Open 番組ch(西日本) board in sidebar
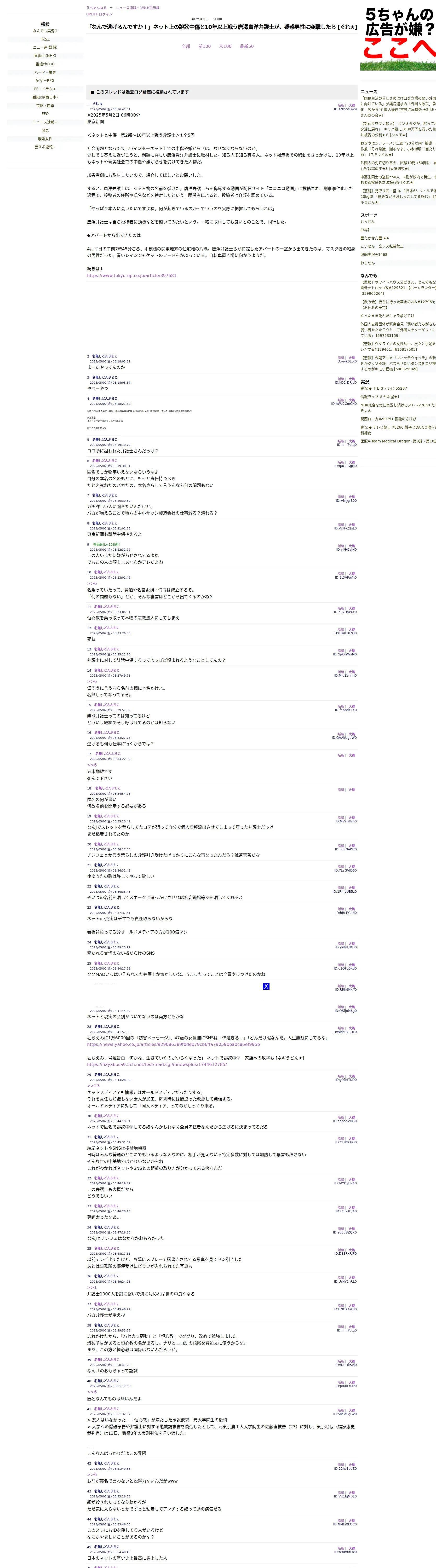The width and height of the screenshot is (436, 1568). click(x=45, y=97)
